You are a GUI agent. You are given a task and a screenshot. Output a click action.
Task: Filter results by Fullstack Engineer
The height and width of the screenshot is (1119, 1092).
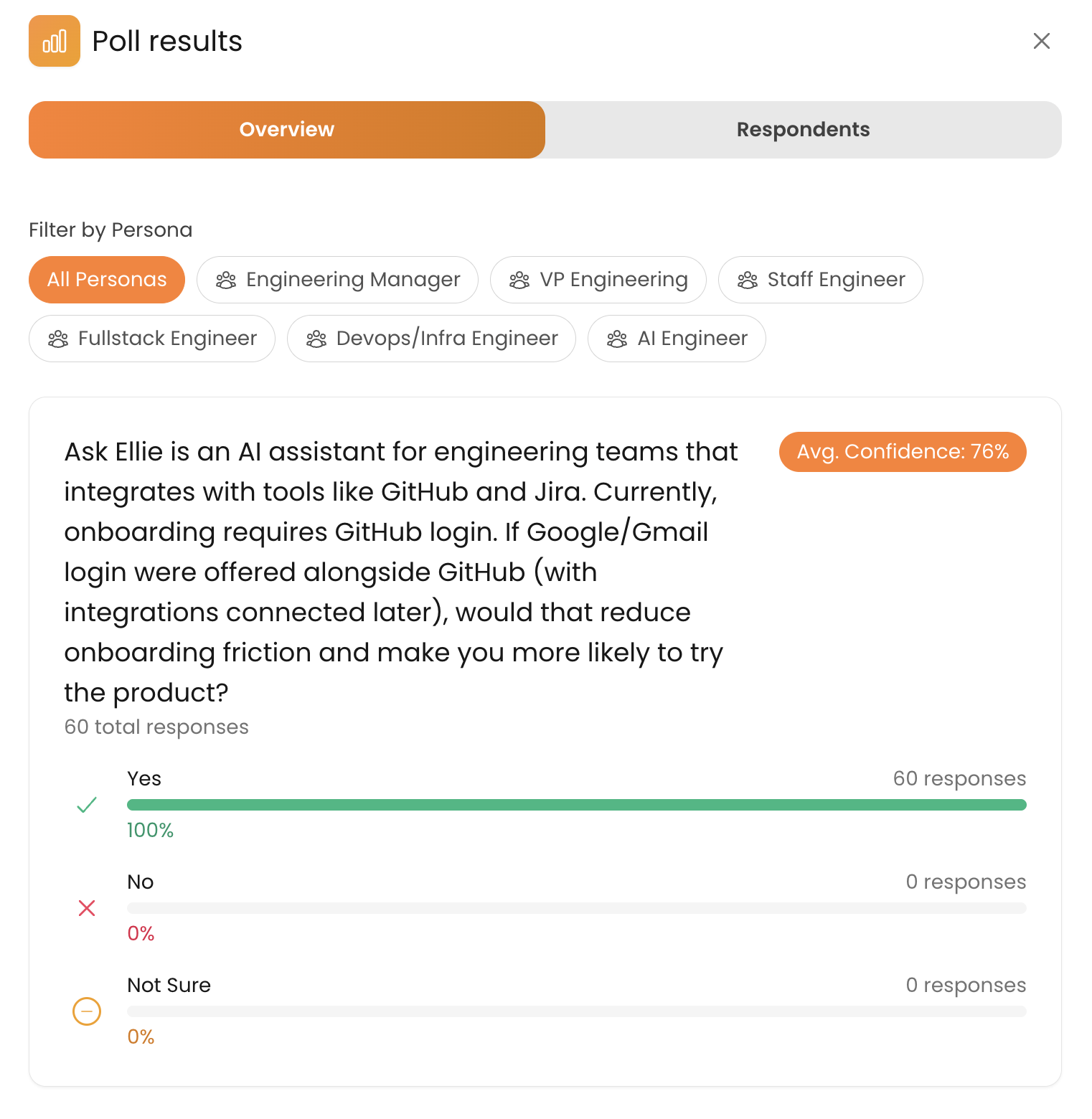(151, 338)
